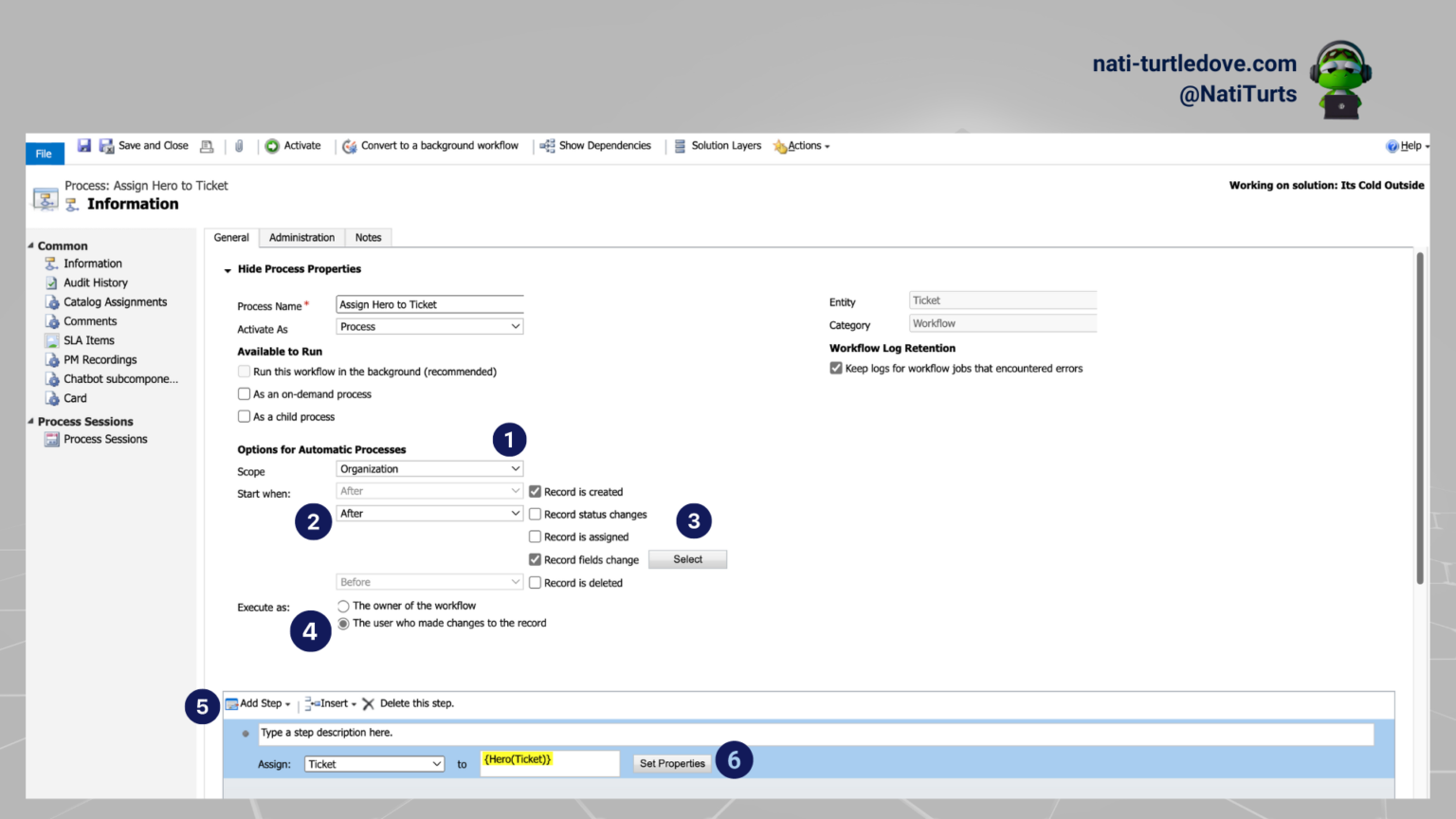The height and width of the screenshot is (819, 1456).
Task: Click the Save floppy disk icon
Action: click(x=84, y=146)
